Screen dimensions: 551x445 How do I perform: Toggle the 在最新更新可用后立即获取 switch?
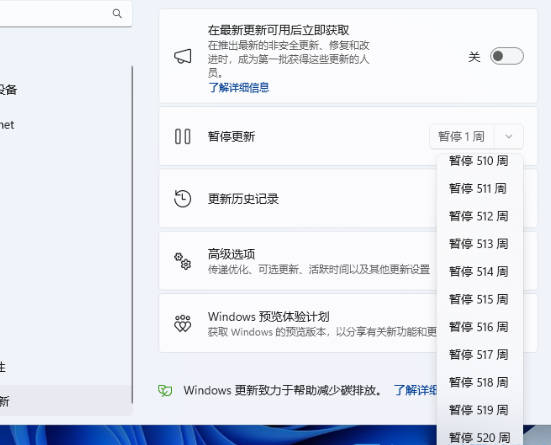click(507, 56)
